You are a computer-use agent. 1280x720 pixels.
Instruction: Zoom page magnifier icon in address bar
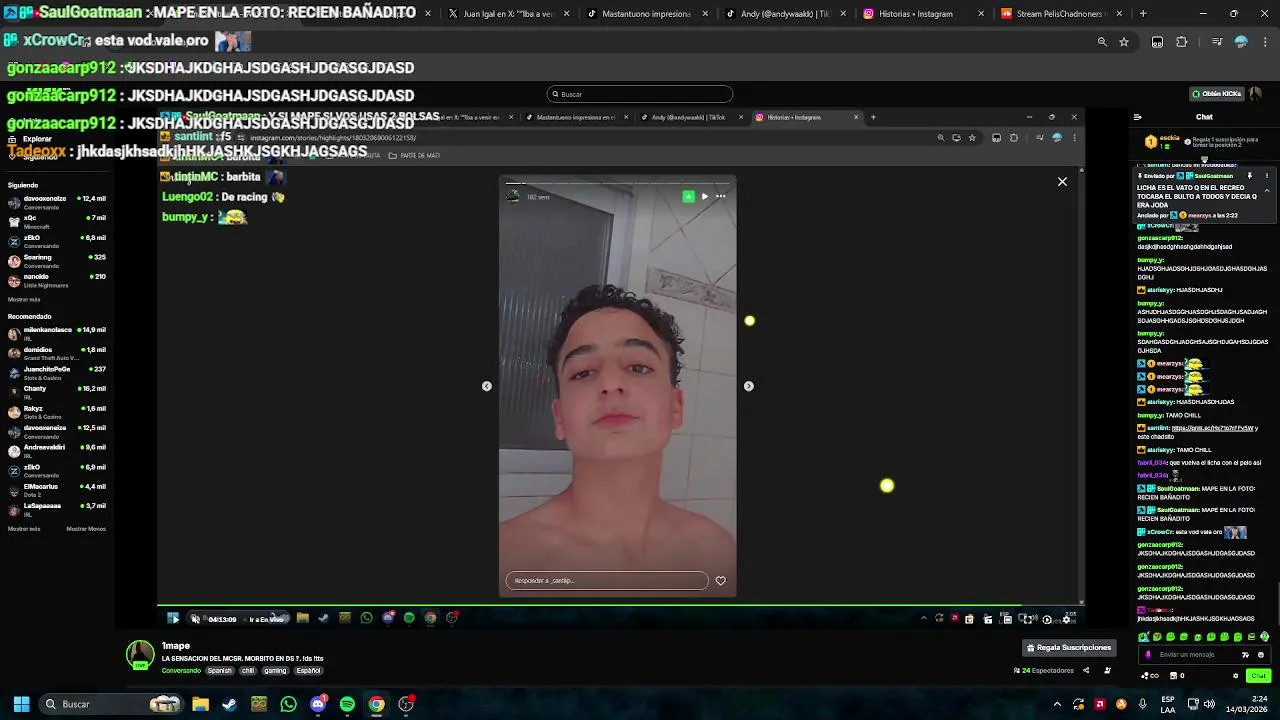click(x=1102, y=42)
